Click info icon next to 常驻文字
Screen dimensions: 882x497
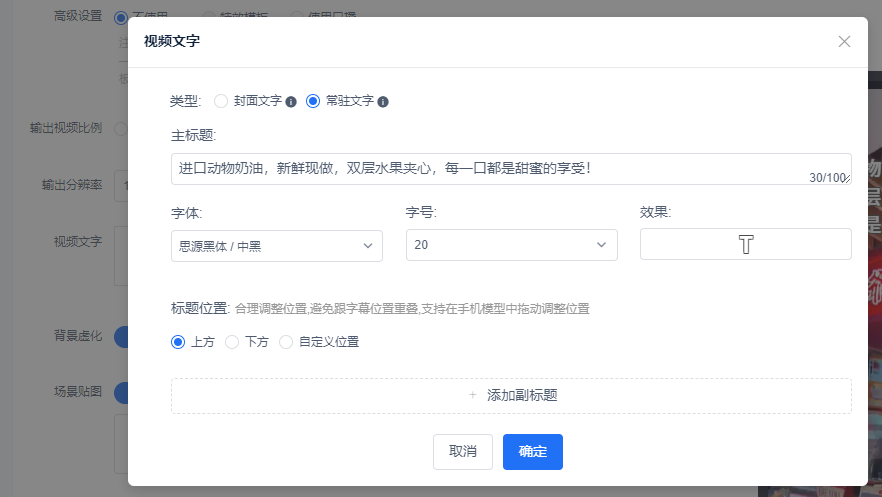[x=382, y=102]
